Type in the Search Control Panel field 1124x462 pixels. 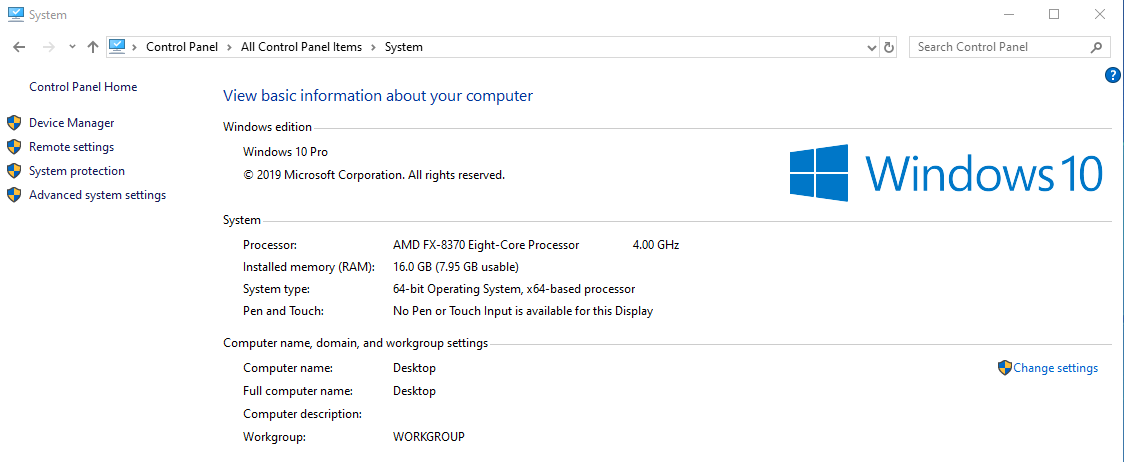coord(995,47)
